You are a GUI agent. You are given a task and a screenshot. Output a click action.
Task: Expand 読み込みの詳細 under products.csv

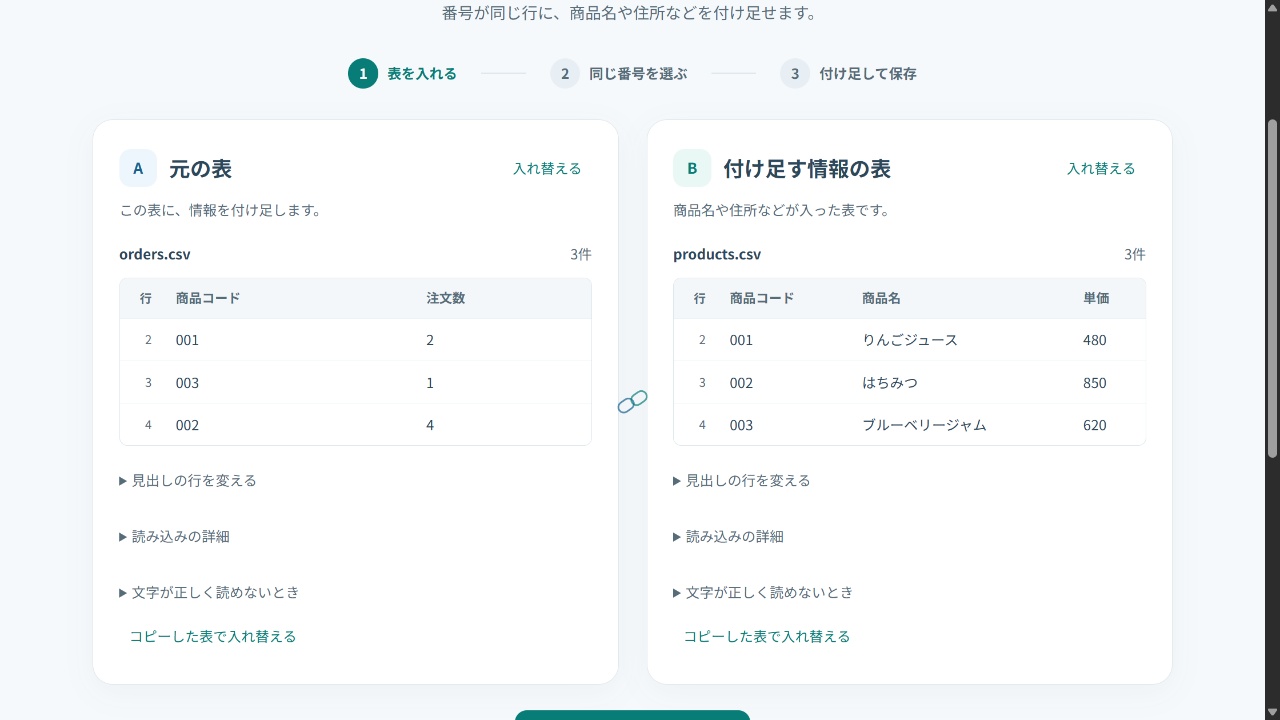pos(728,536)
